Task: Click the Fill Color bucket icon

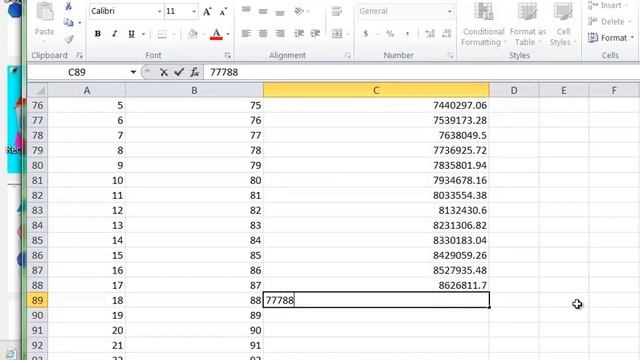Action: [192, 34]
